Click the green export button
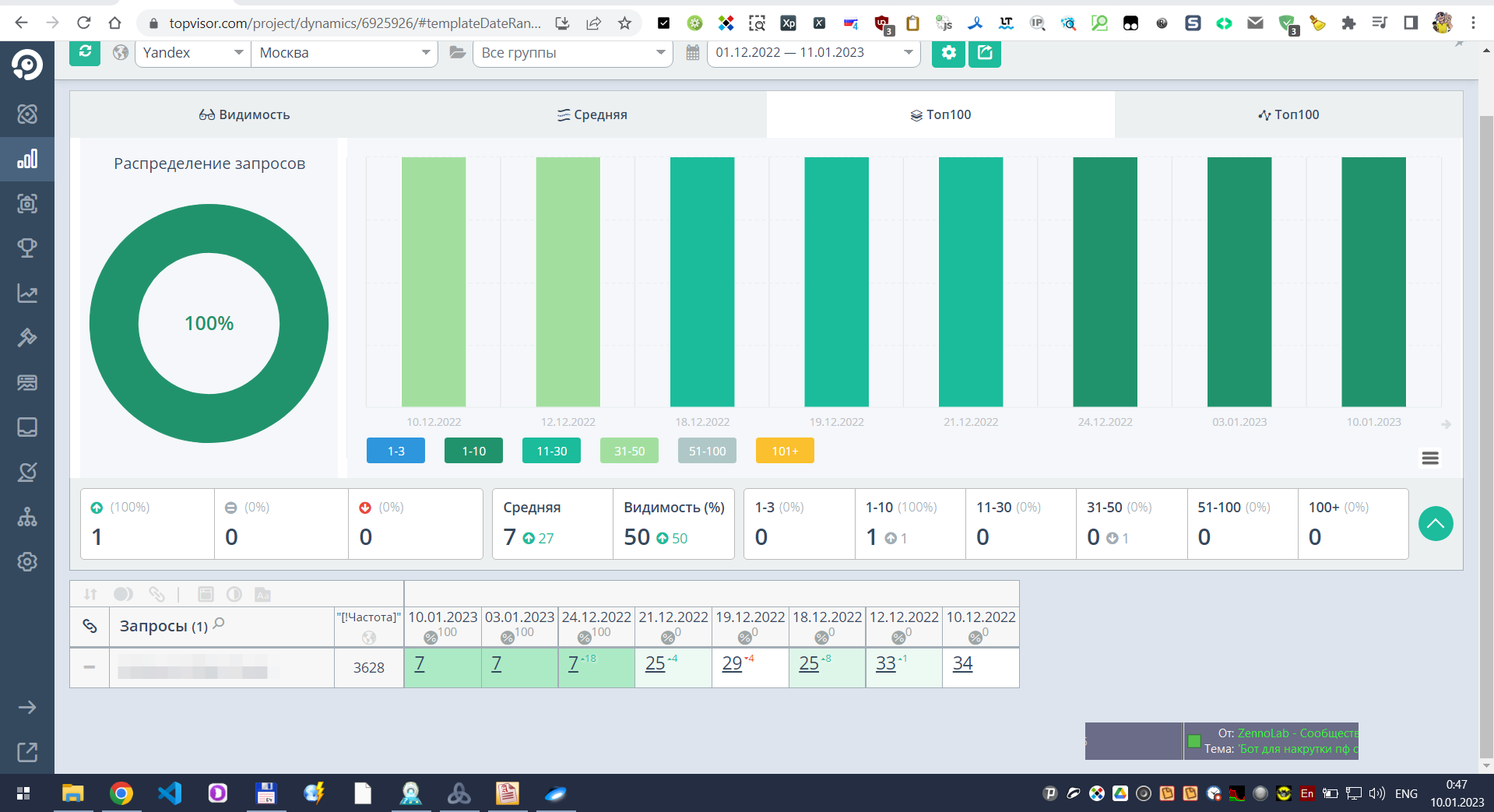The width and height of the screenshot is (1494, 812). tap(985, 52)
